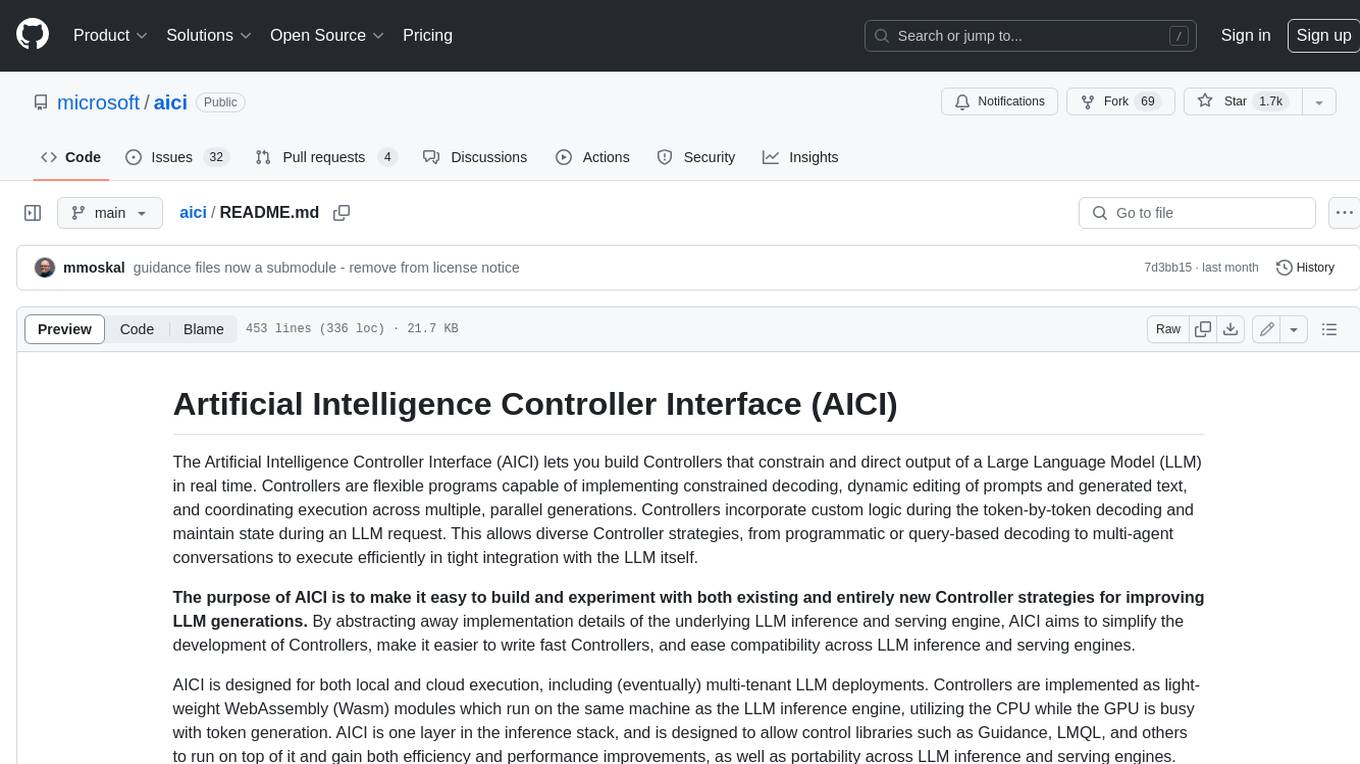Click the Issues count badge 32
Image resolution: width=1360 pixels, height=764 pixels.
coord(216,157)
